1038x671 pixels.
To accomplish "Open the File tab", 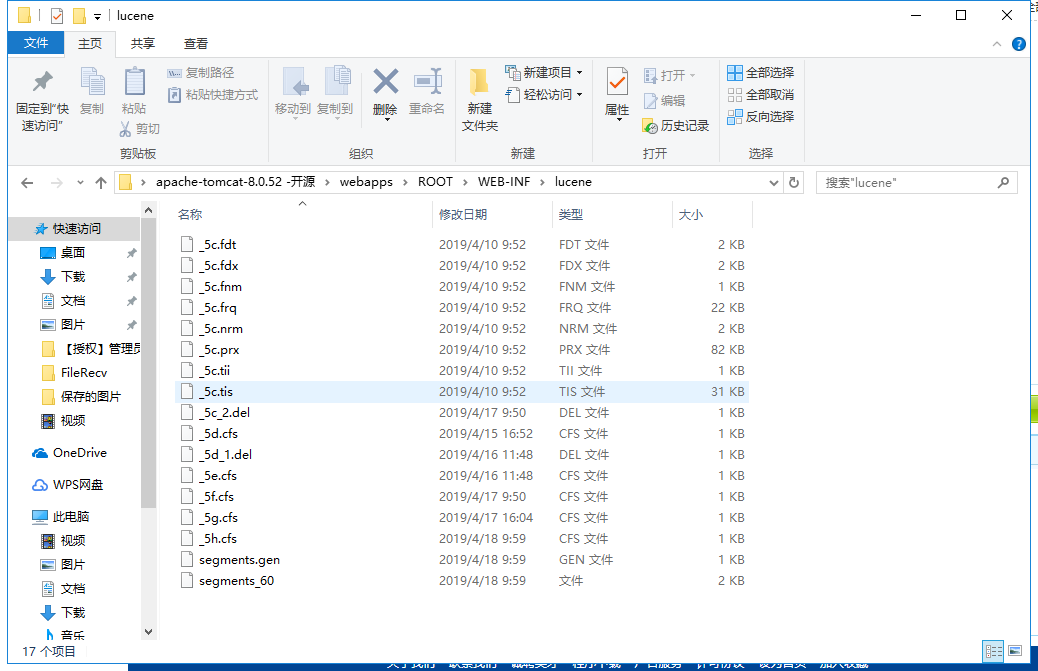I will coord(36,44).
